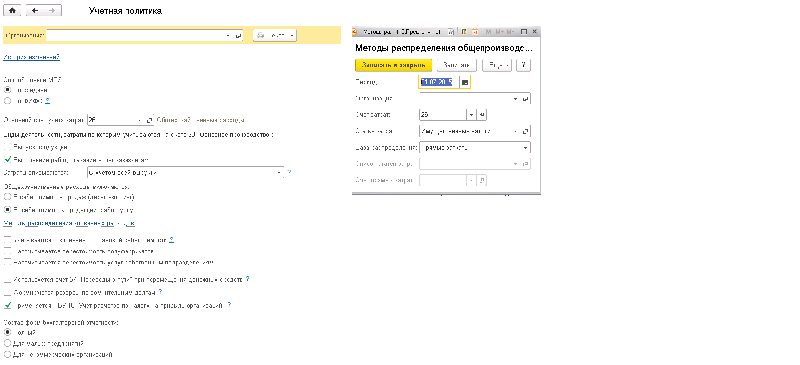Expand cost account 25 dropdown in dialog

click(x=472, y=115)
